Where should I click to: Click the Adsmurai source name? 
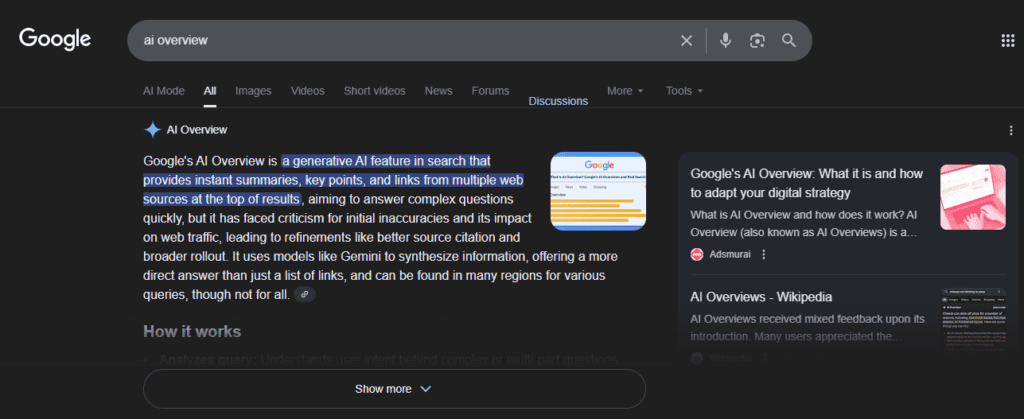pos(731,255)
